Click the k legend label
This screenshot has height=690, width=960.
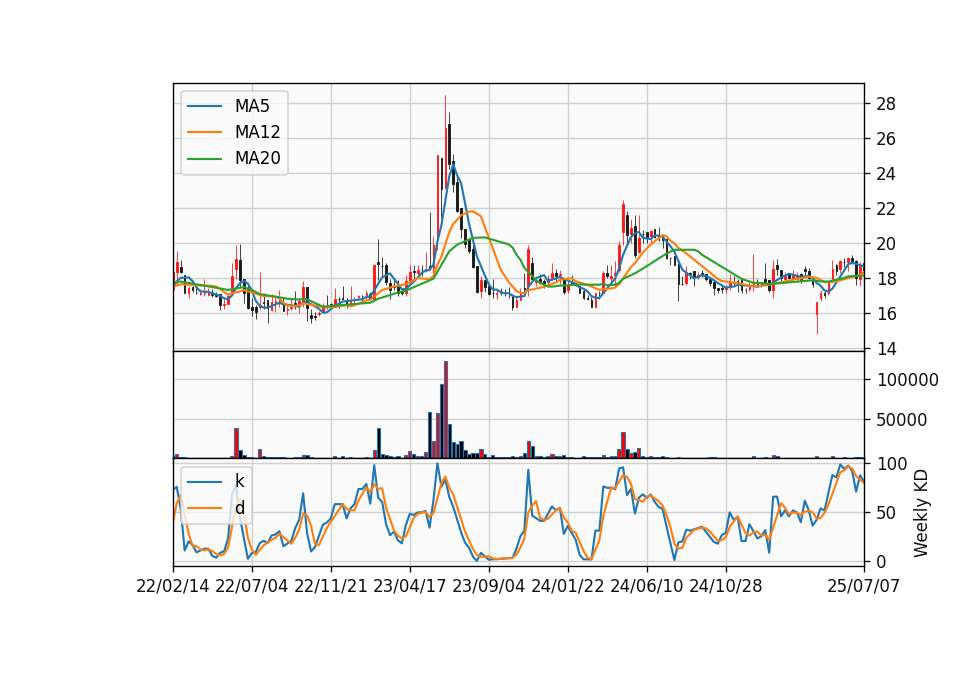point(239,481)
